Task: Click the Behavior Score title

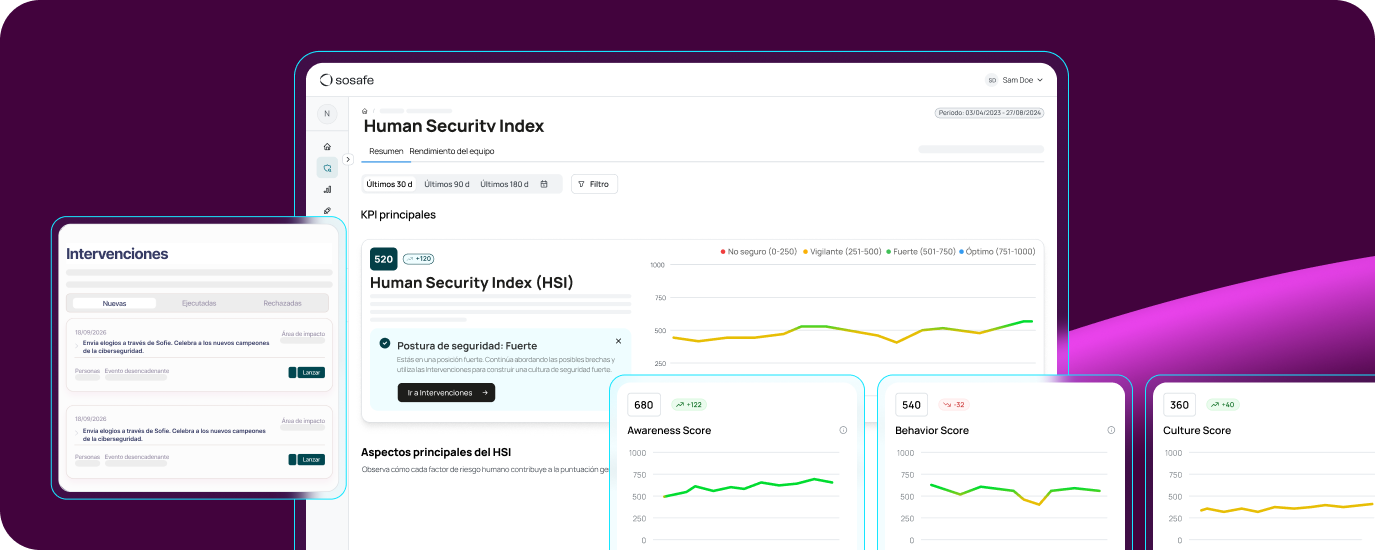Action: pos(932,431)
